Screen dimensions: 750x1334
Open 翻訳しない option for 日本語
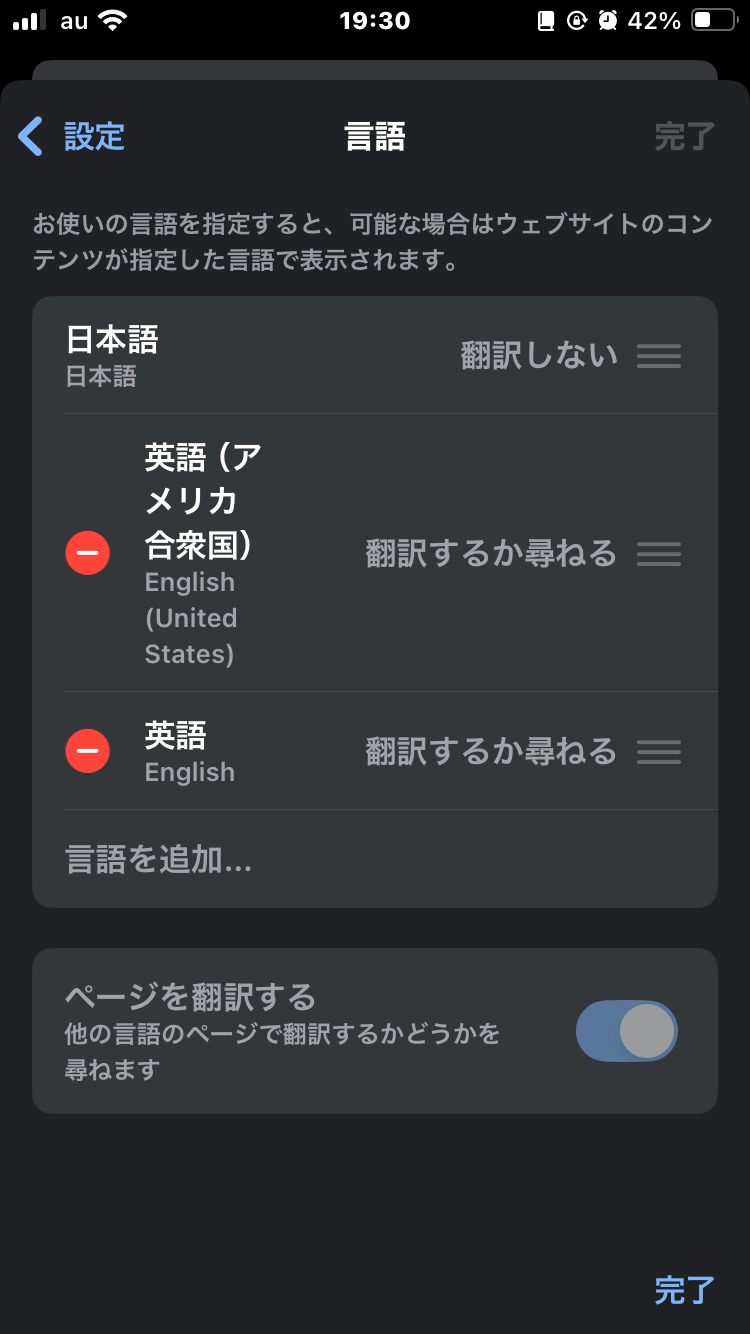[x=539, y=356]
